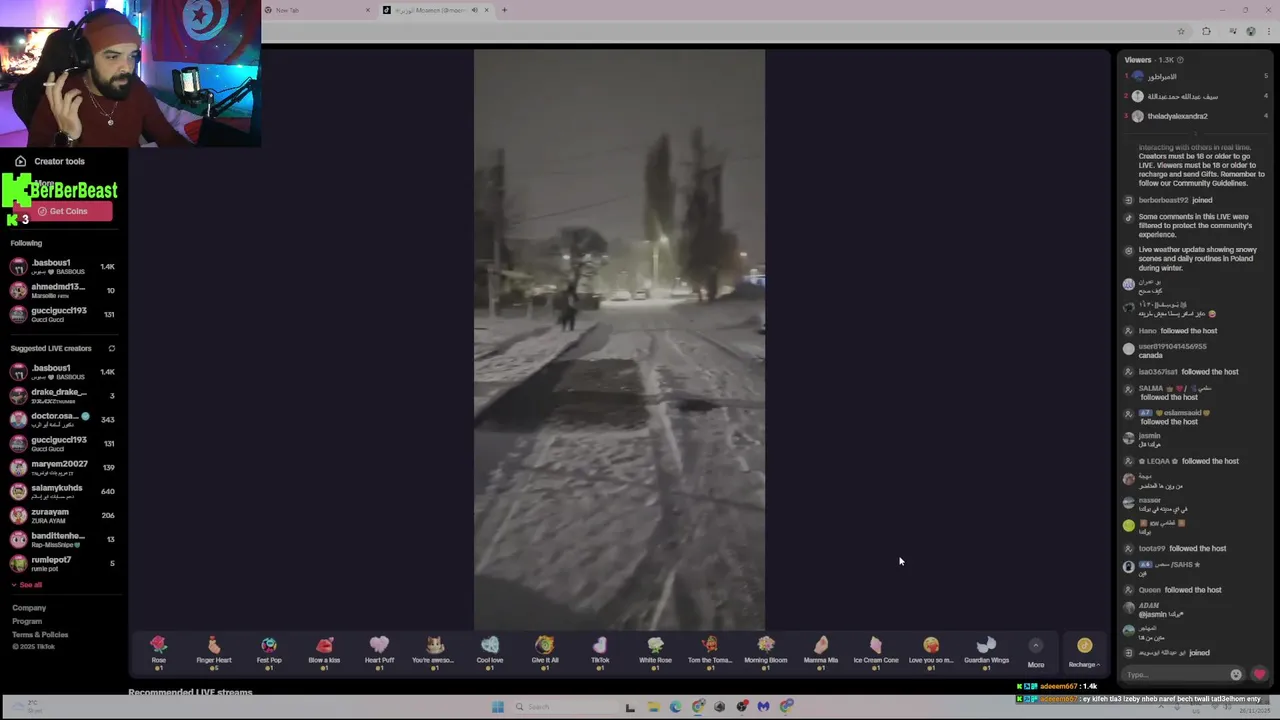Open salamykuhds suggested live creator
1280x720 pixels.
(x=62, y=491)
